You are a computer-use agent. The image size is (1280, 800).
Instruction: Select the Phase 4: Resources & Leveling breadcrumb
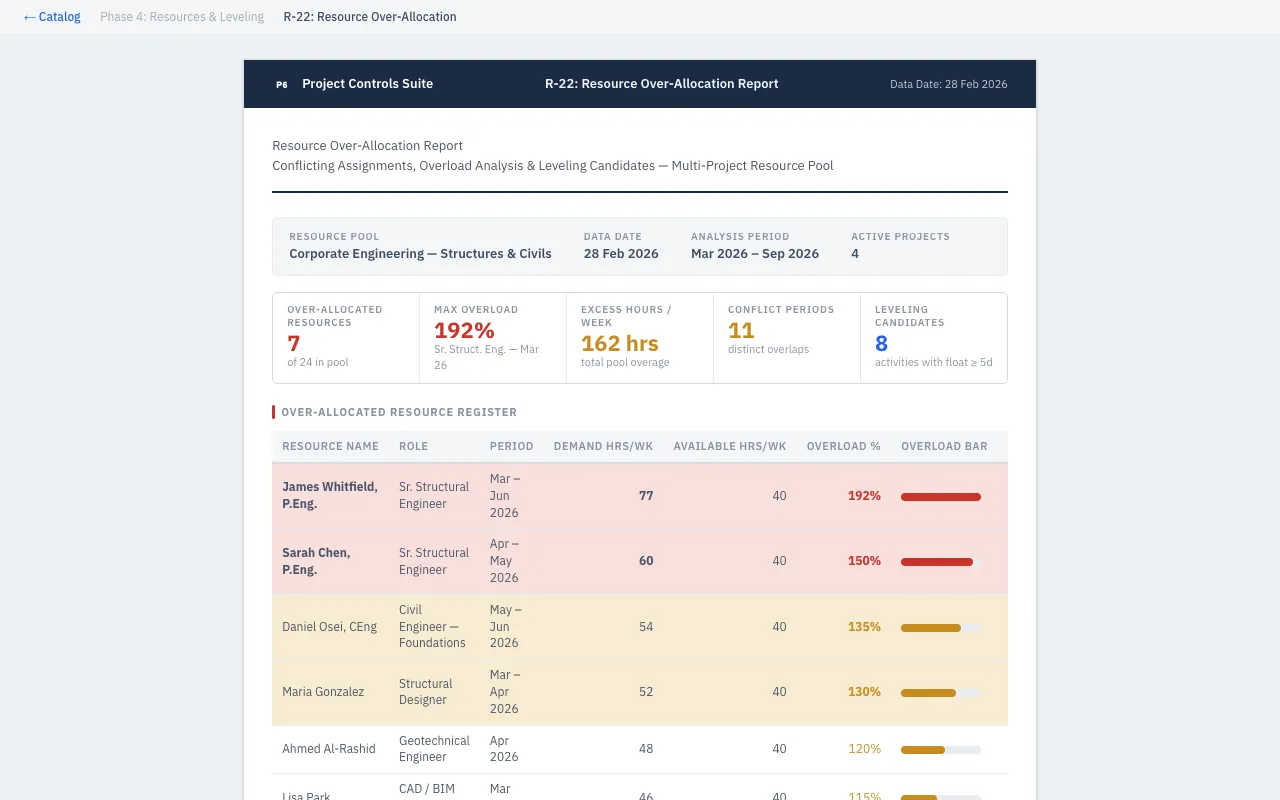pyautogui.click(x=181, y=16)
